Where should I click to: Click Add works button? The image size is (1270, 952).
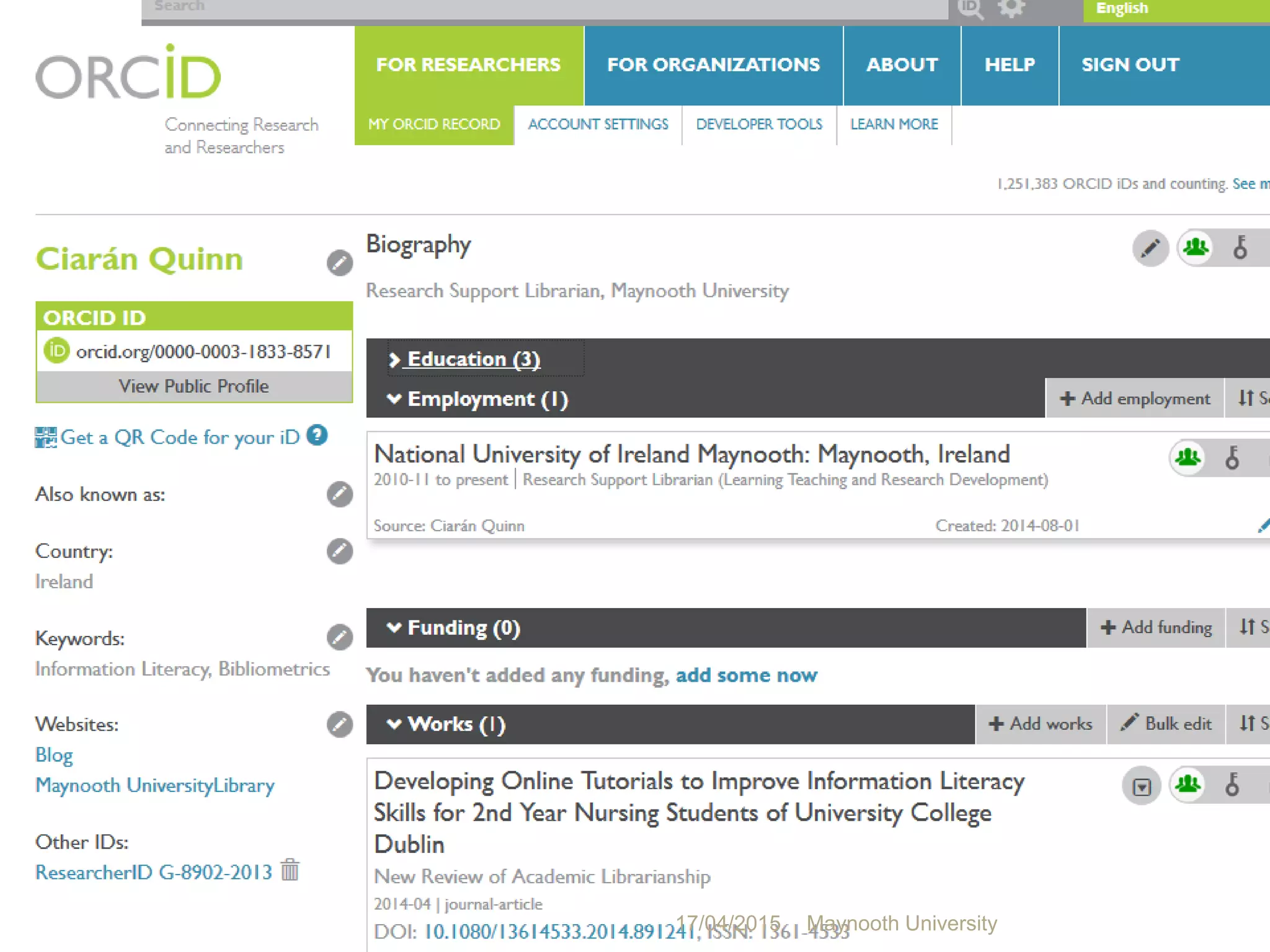[1041, 723]
